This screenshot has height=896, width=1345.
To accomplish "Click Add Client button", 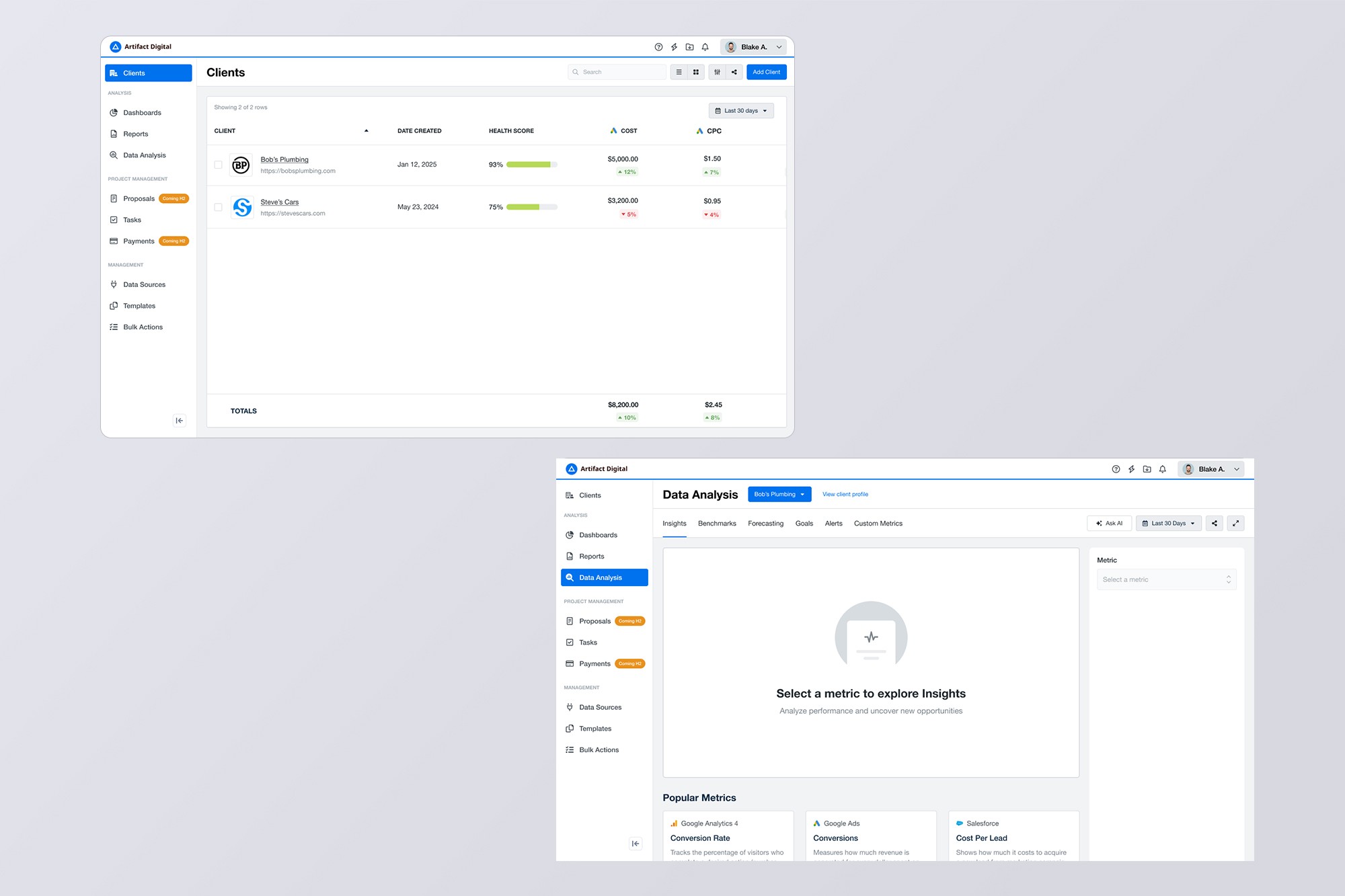I will click(x=766, y=72).
